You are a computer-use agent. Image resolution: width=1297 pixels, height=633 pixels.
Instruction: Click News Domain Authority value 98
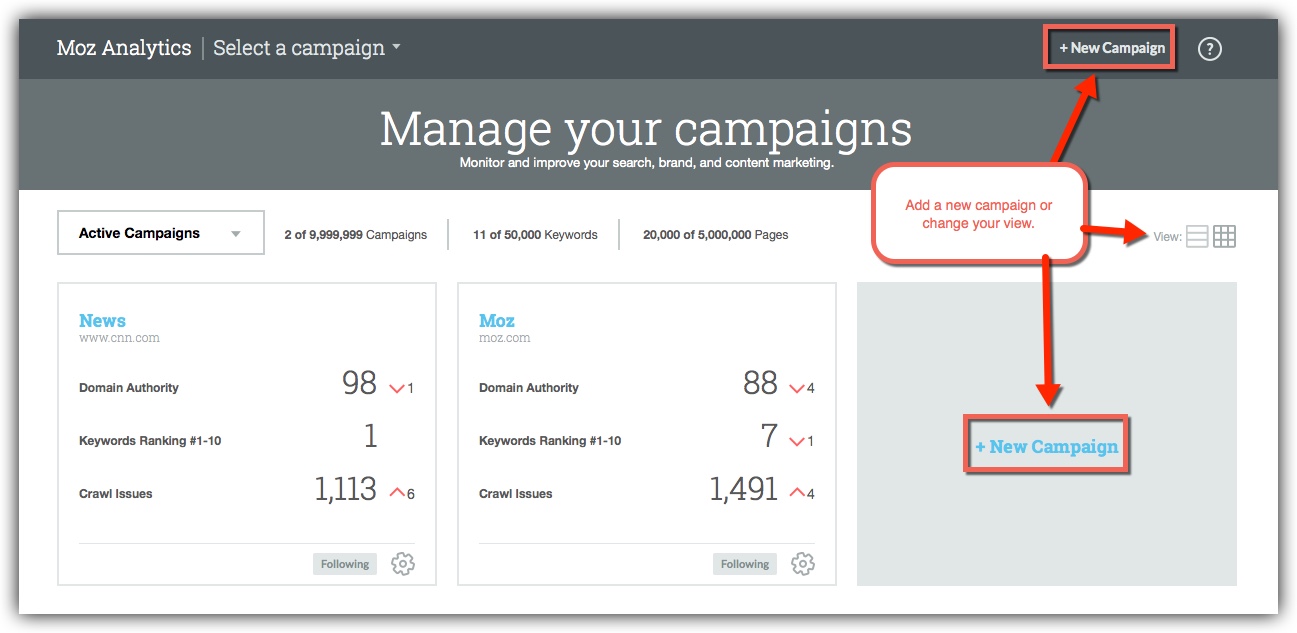[359, 383]
